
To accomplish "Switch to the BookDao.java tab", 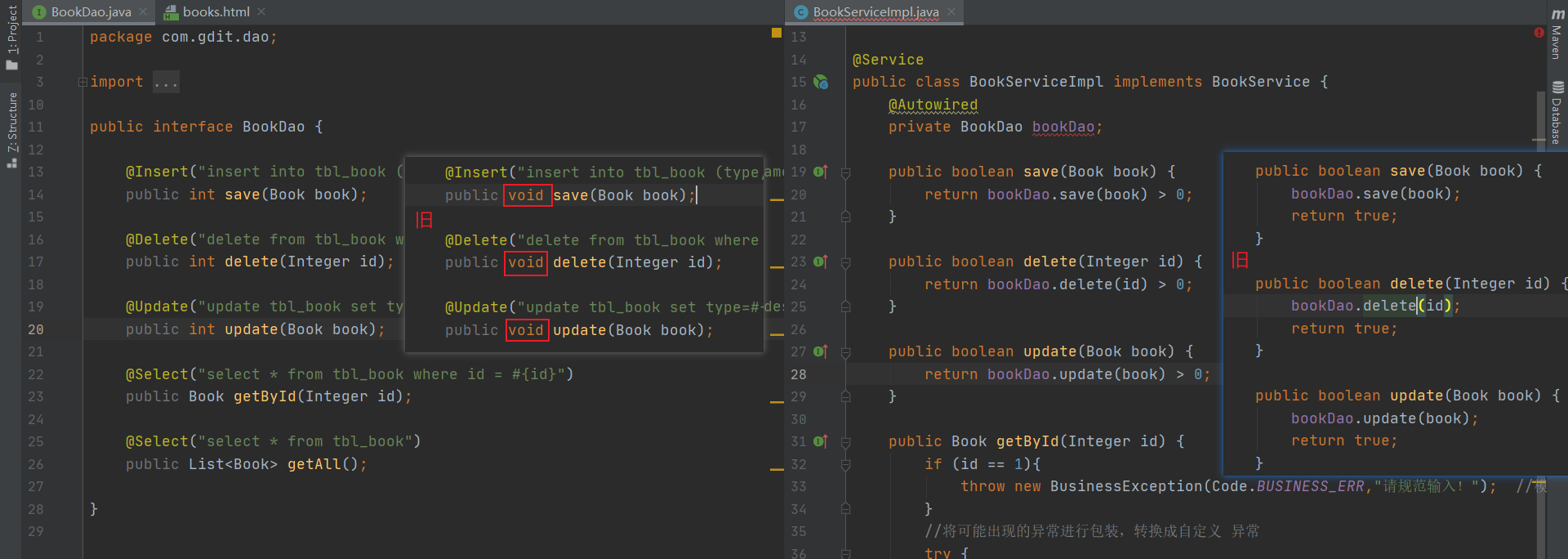I will tap(91, 12).
